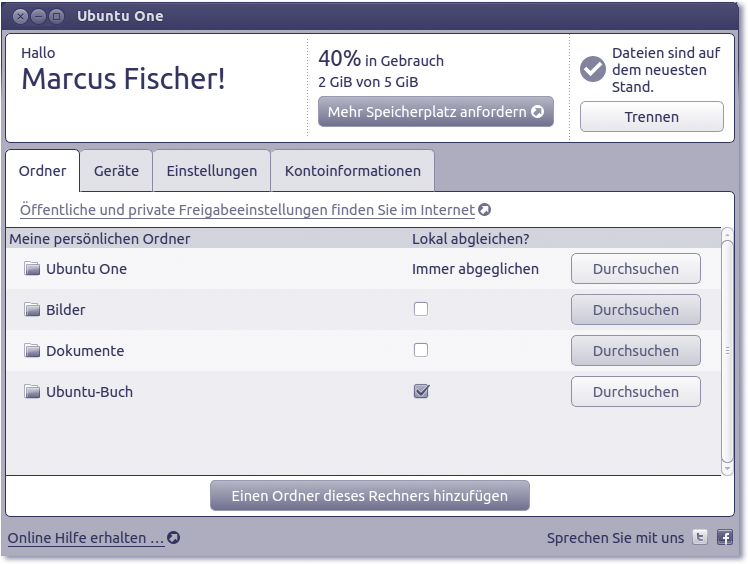
Task: Check the Dokumente sync checkbox
Action: [x=421, y=350]
